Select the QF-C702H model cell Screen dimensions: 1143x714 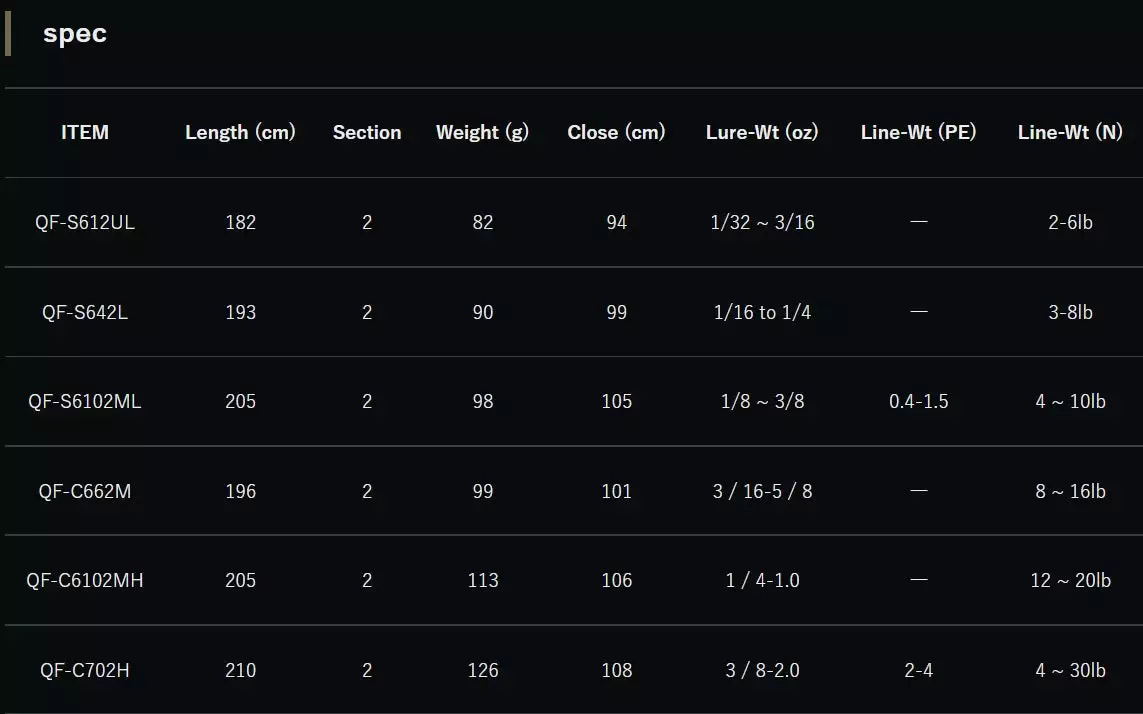(x=85, y=670)
